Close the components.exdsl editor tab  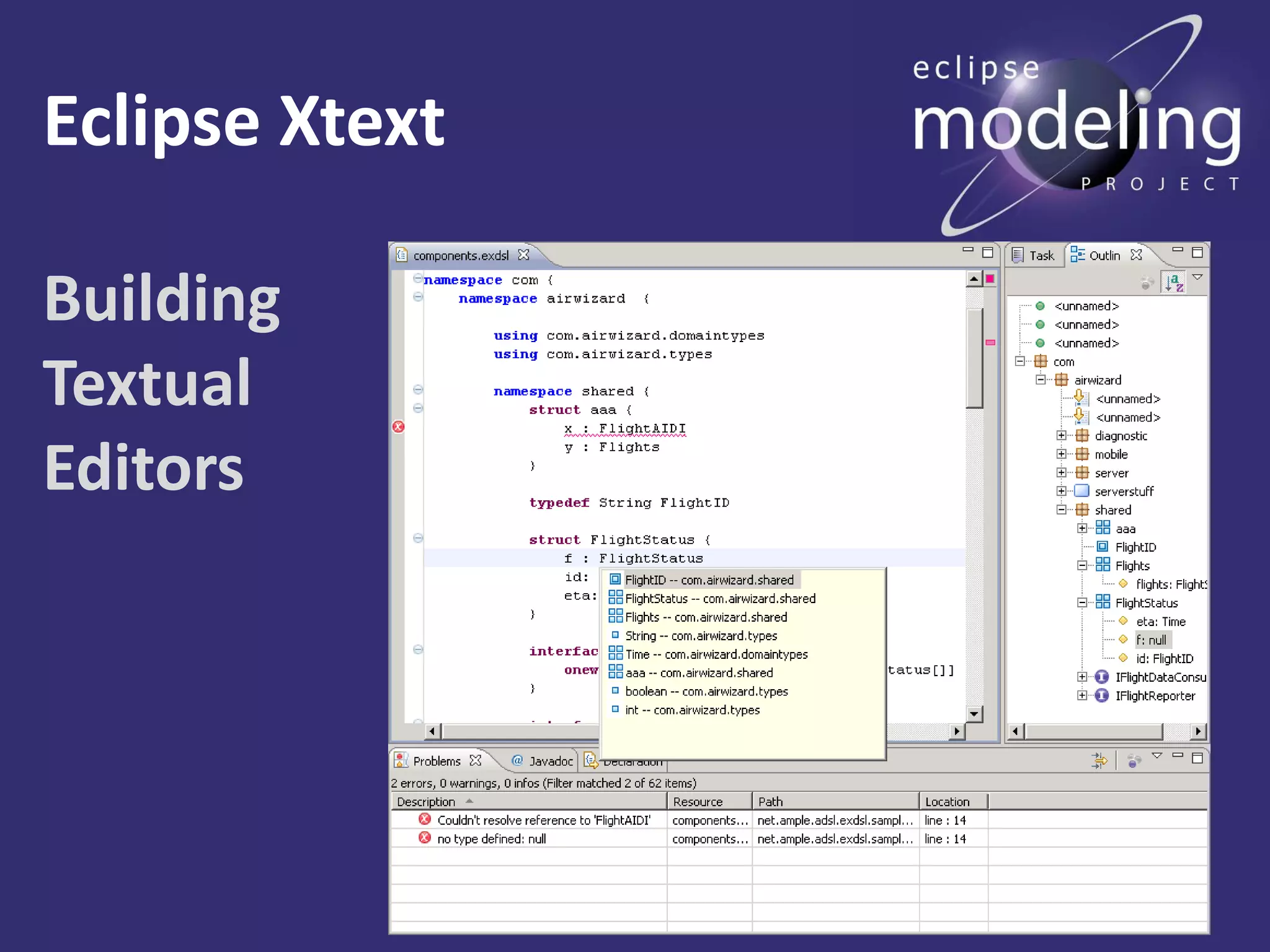[524, 255]
